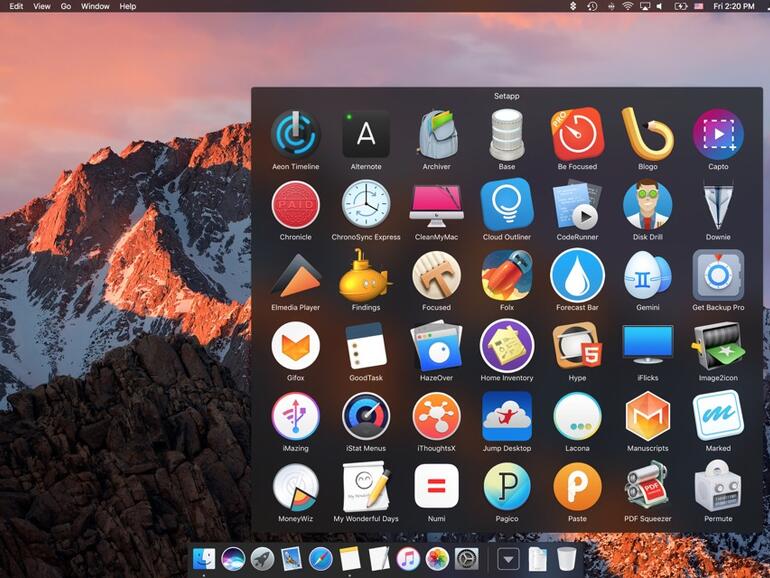Screen dimensions: 770x578
Task: Launch PDF Squeezer
Action: click(x=648, y=487)
